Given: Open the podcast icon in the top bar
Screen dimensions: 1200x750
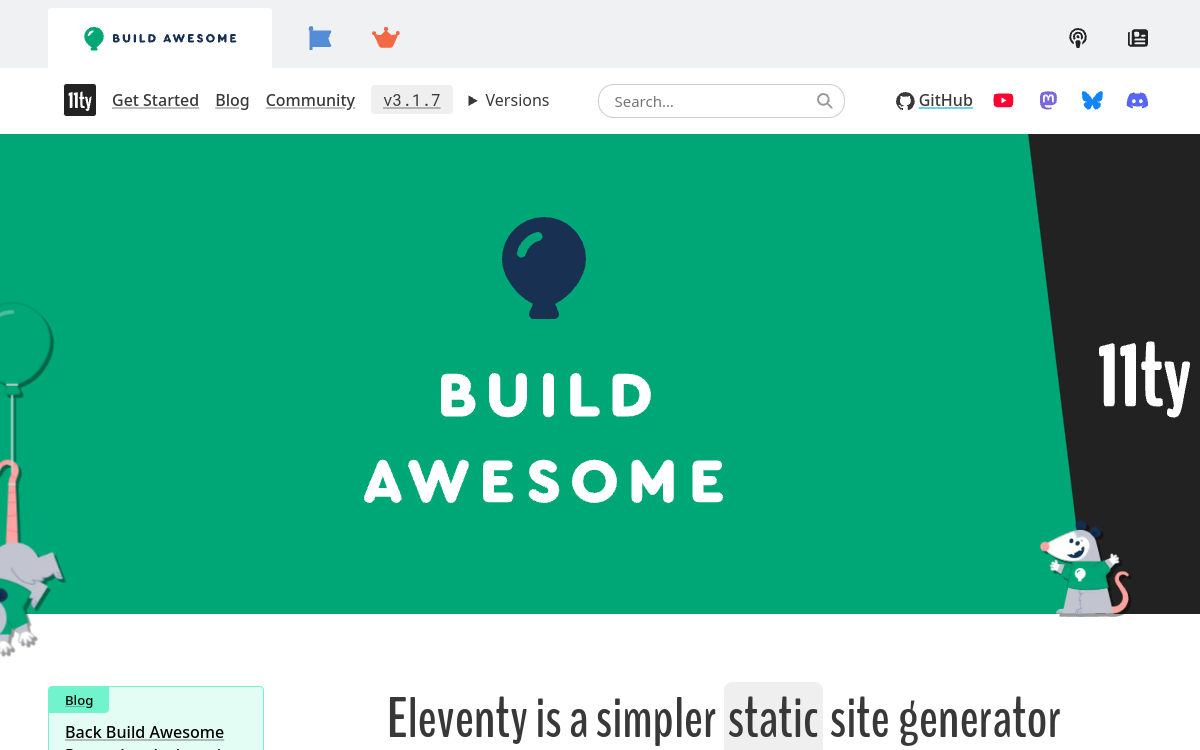Looking at the screenshot, I should click(x=1078, y=38).
